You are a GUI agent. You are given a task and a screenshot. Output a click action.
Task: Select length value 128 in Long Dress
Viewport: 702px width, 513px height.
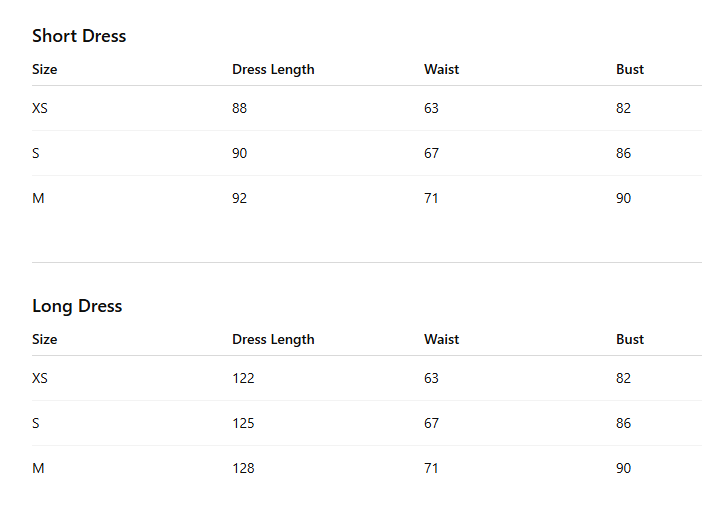pyautogui.click(x=243, y=468)
